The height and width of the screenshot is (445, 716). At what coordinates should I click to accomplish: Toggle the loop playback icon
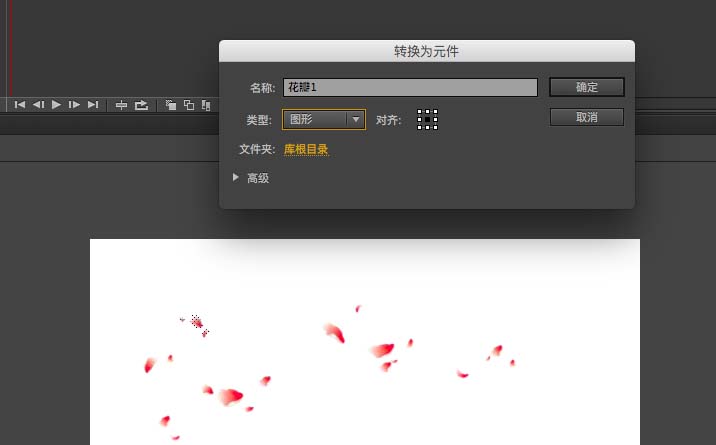pos(142,105)
